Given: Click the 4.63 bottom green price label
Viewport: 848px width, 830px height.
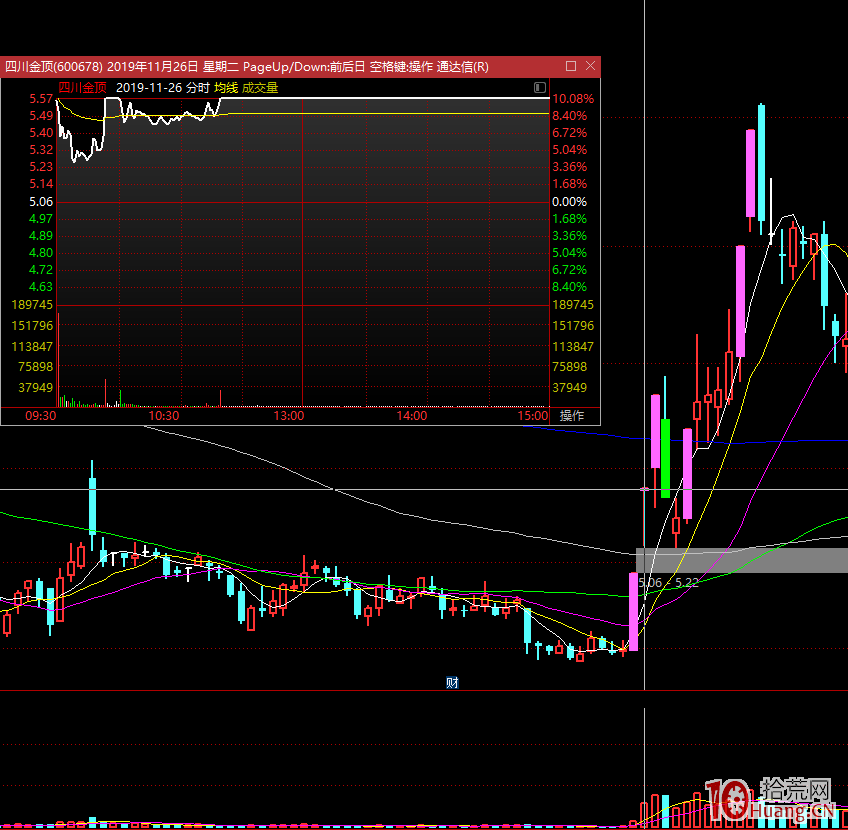Looking at the screenshot, I should [x=41, y=287].
